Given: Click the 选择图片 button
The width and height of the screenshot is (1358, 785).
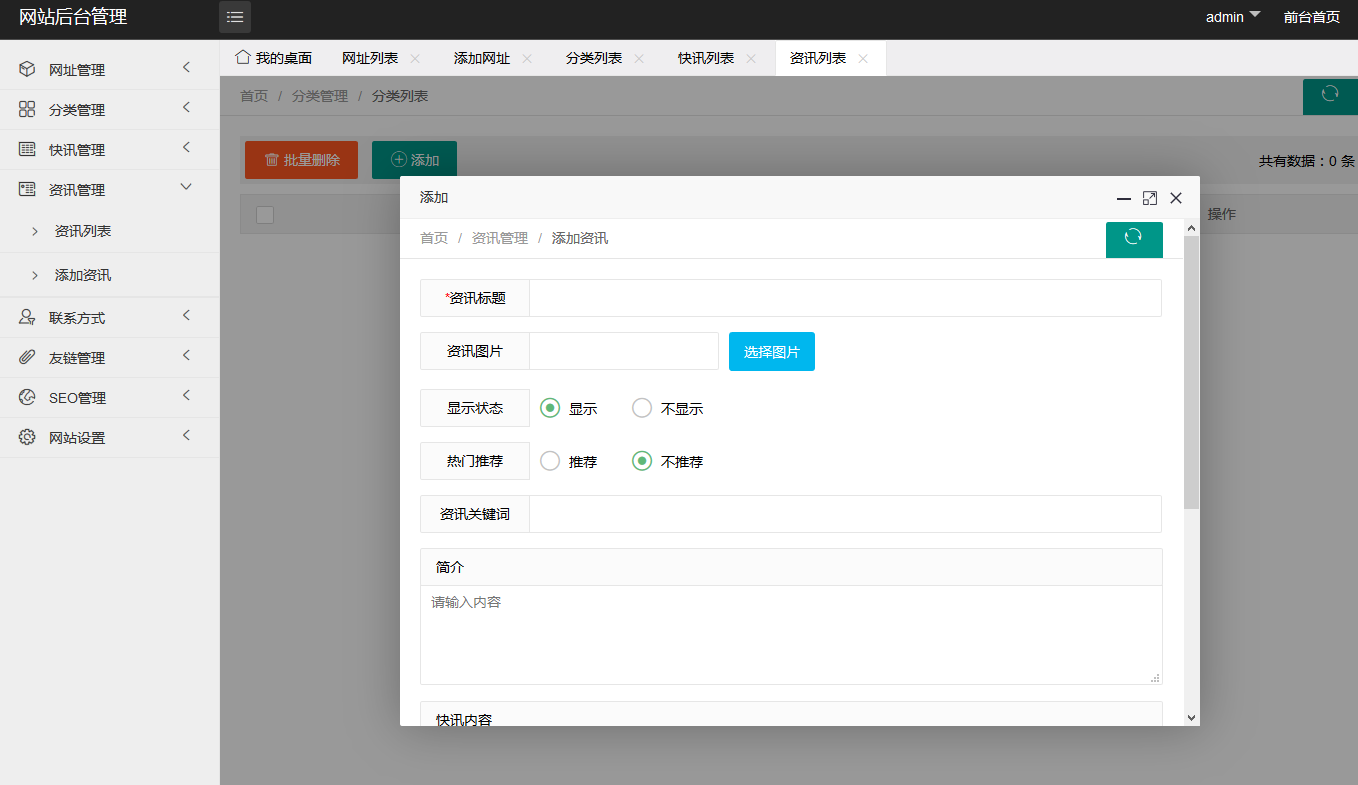Looking at the screenshot, I should click(771, 352).
